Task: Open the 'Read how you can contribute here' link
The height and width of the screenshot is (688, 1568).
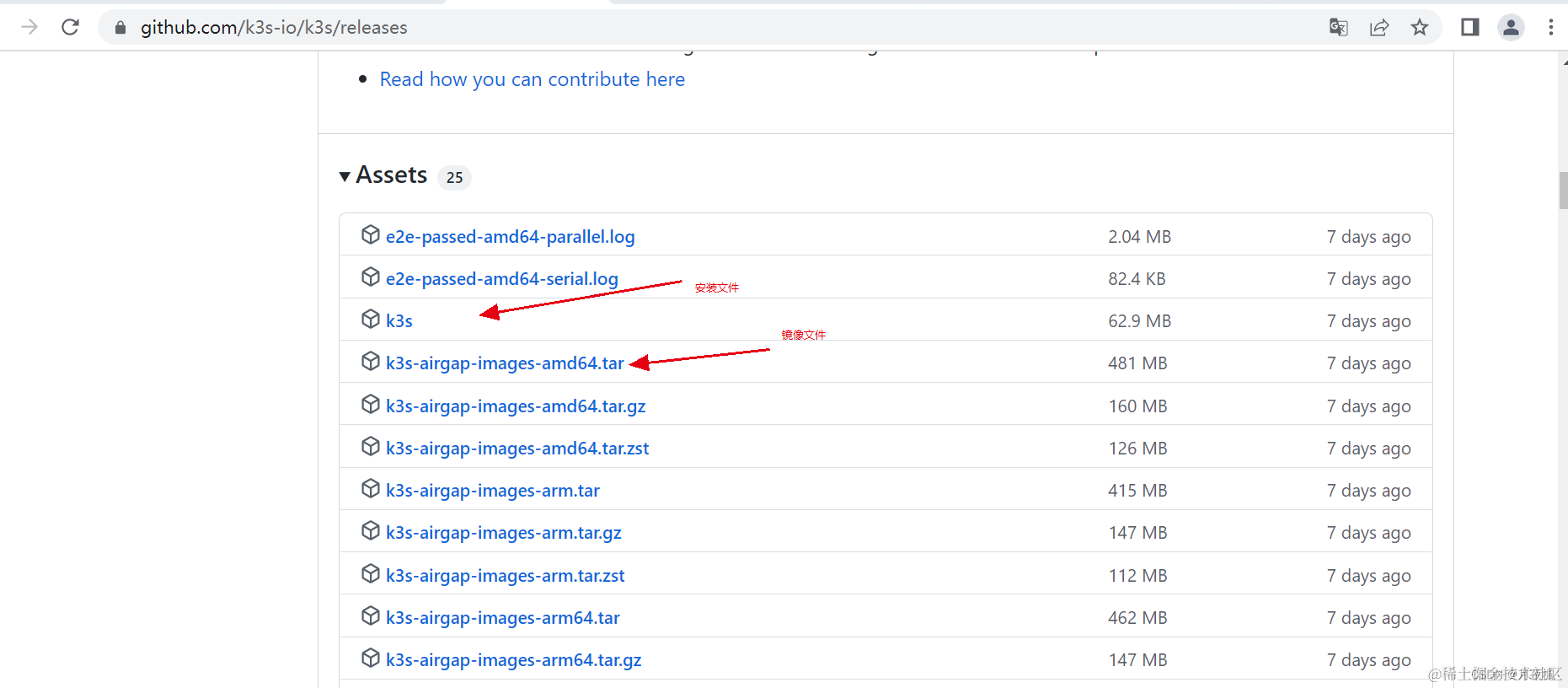Action: click(532, 79)
